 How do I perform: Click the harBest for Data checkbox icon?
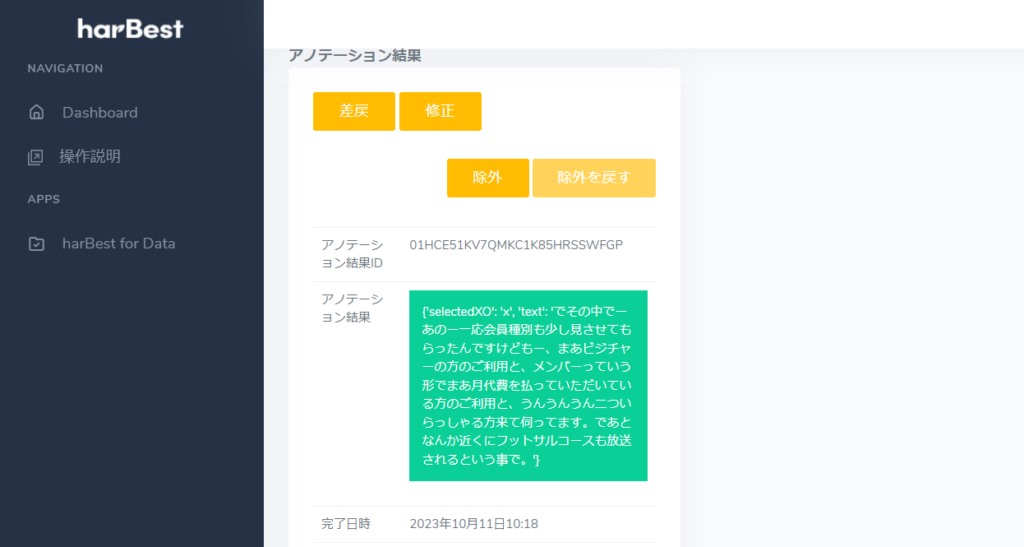click(x=36, y=243)
